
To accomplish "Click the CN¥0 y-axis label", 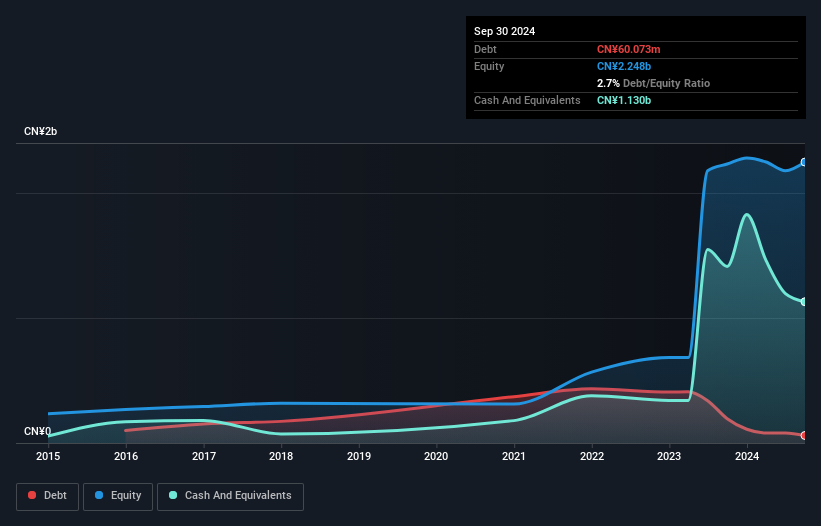I will 37,431.
